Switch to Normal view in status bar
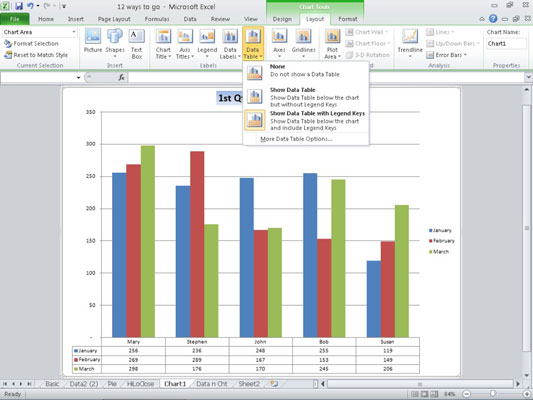 [x=414, y=394]
